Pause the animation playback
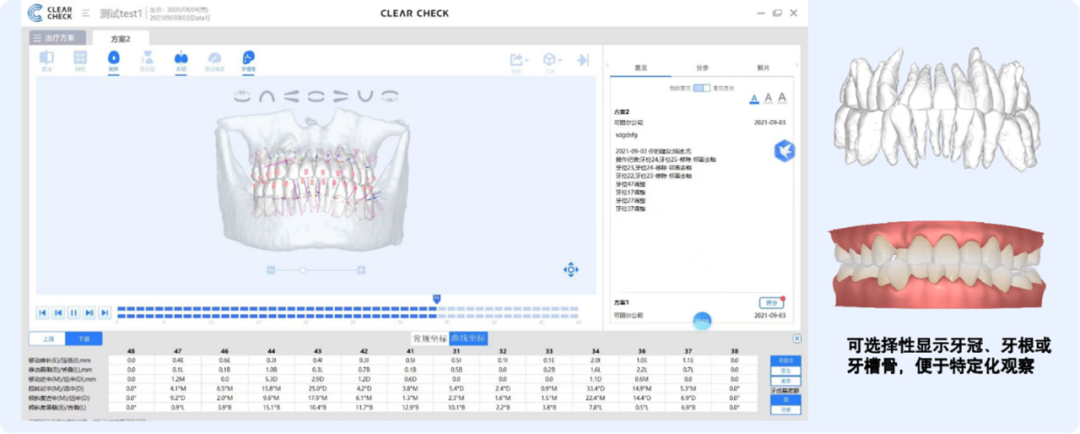Screen dimensions: 1080x434 click(x=74, y=312)
